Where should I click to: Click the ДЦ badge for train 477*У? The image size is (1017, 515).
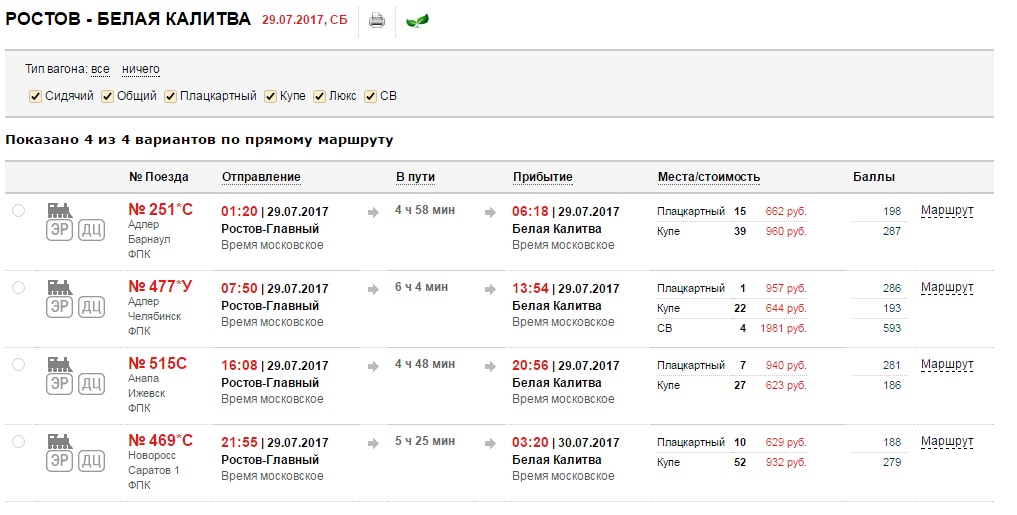[92, 306]
